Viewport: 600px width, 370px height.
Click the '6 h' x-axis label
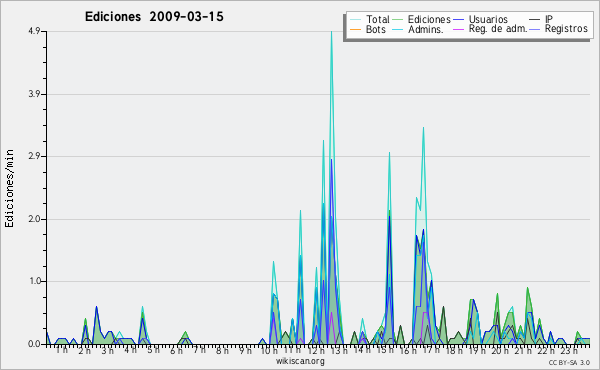pyautogui.click(x=176, y=350)
